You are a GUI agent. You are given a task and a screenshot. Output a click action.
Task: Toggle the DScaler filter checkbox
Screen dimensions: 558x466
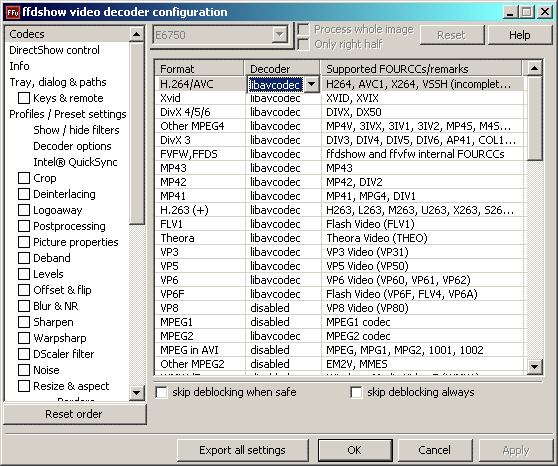(24, 354)
